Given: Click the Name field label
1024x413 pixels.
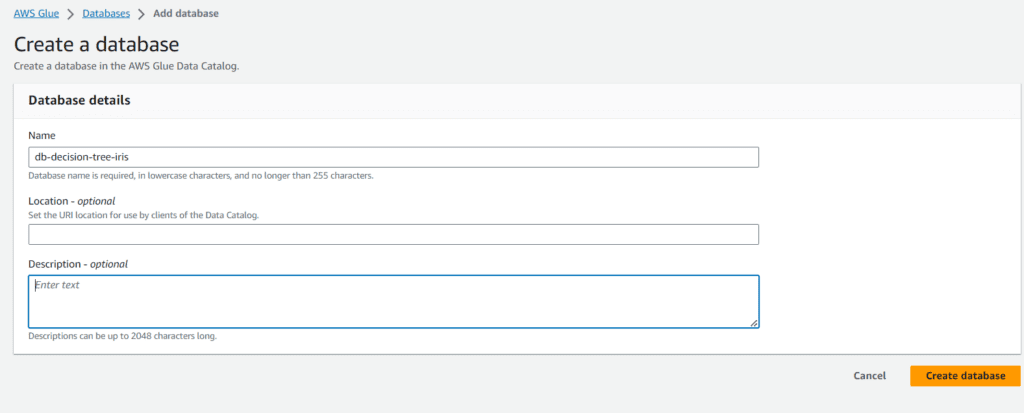Looking at the screenshot, I should [x=42, y=135].
